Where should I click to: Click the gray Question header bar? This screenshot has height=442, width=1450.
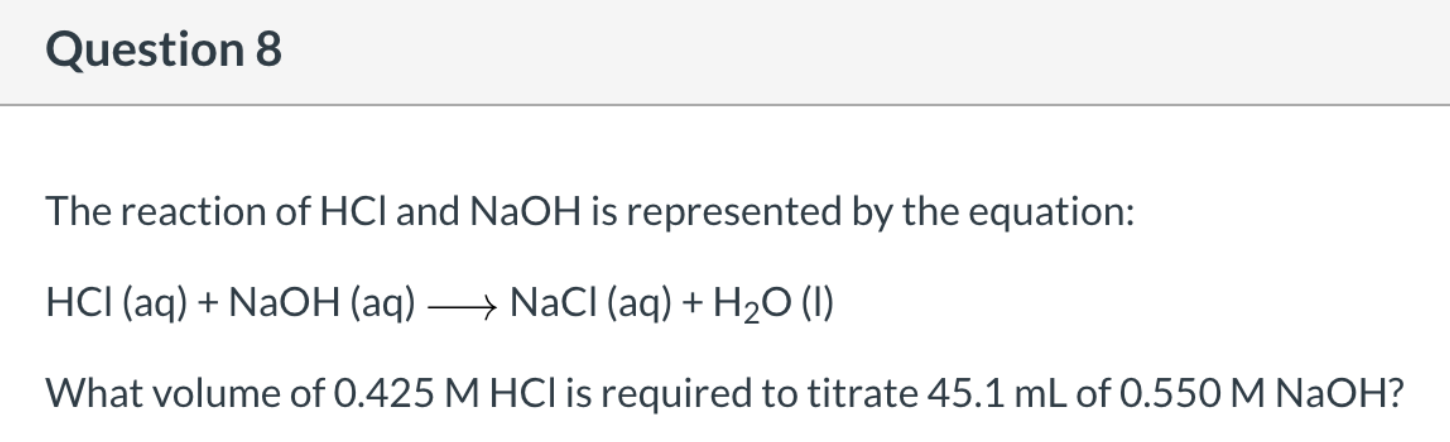point(725,51)
